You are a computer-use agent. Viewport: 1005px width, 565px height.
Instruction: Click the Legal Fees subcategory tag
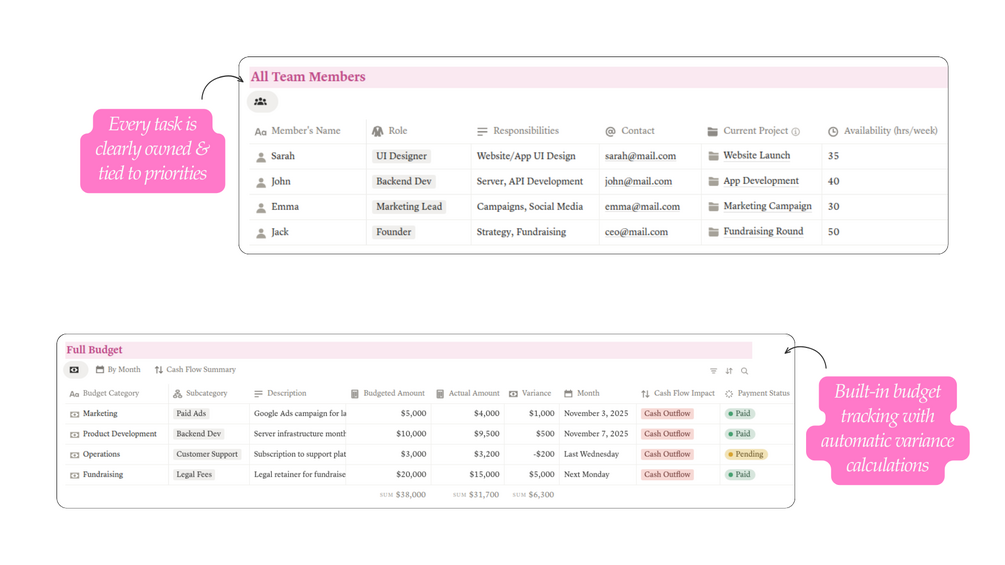[194, 475]
